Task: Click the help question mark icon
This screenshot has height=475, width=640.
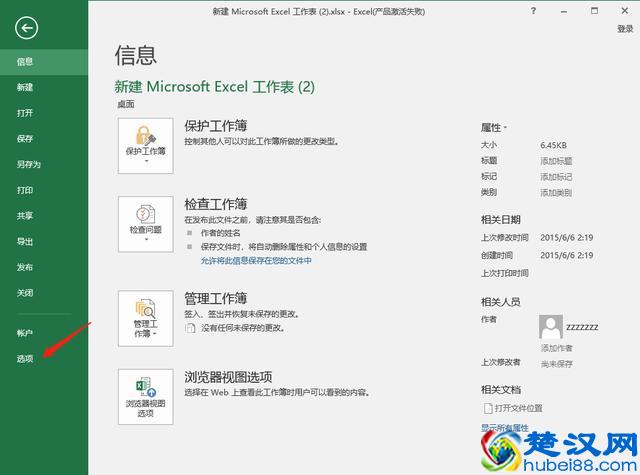Action: click(533, 11)
